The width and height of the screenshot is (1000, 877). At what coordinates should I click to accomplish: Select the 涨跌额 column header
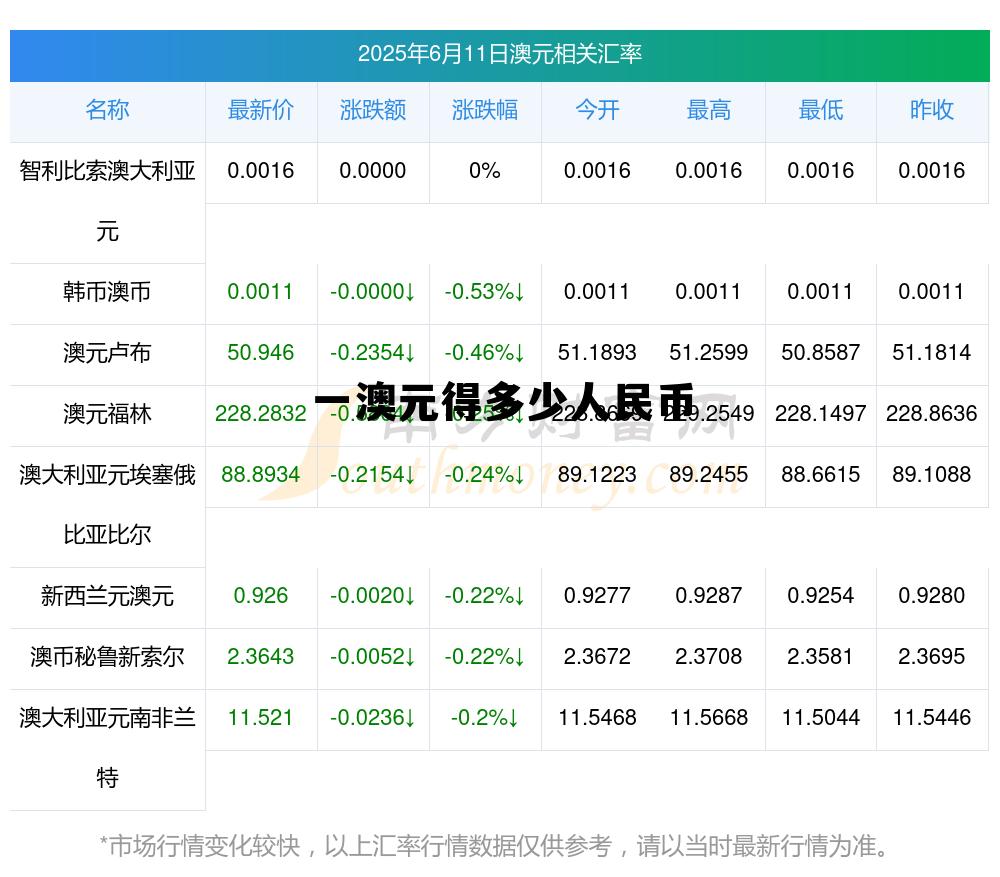pos(373,111)
